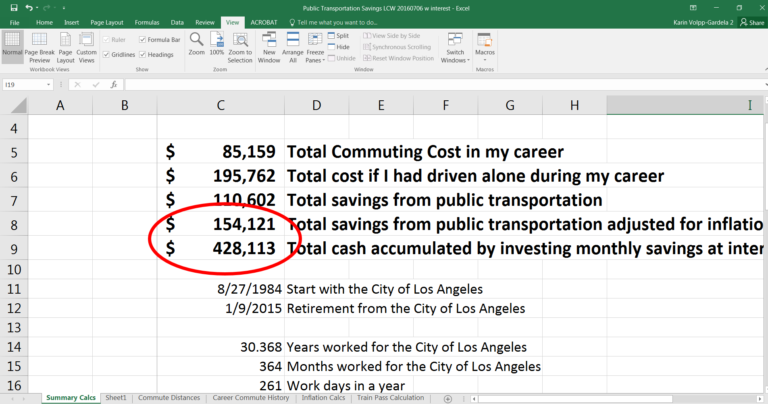Click Hide window button
768x404 pixels.
tap(338, 47)
